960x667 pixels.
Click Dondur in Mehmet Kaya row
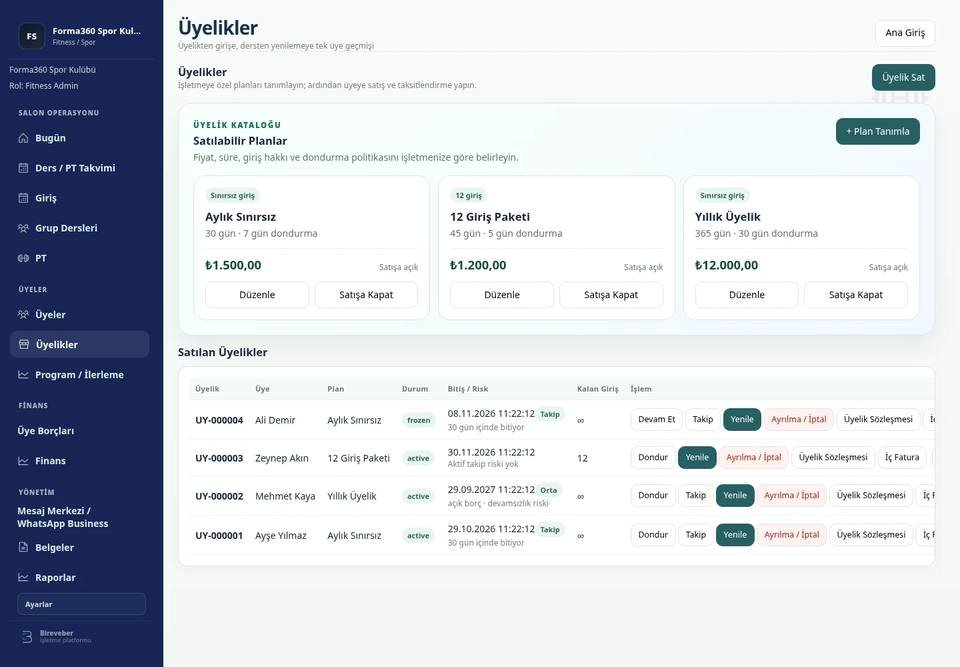click(653, 496)
